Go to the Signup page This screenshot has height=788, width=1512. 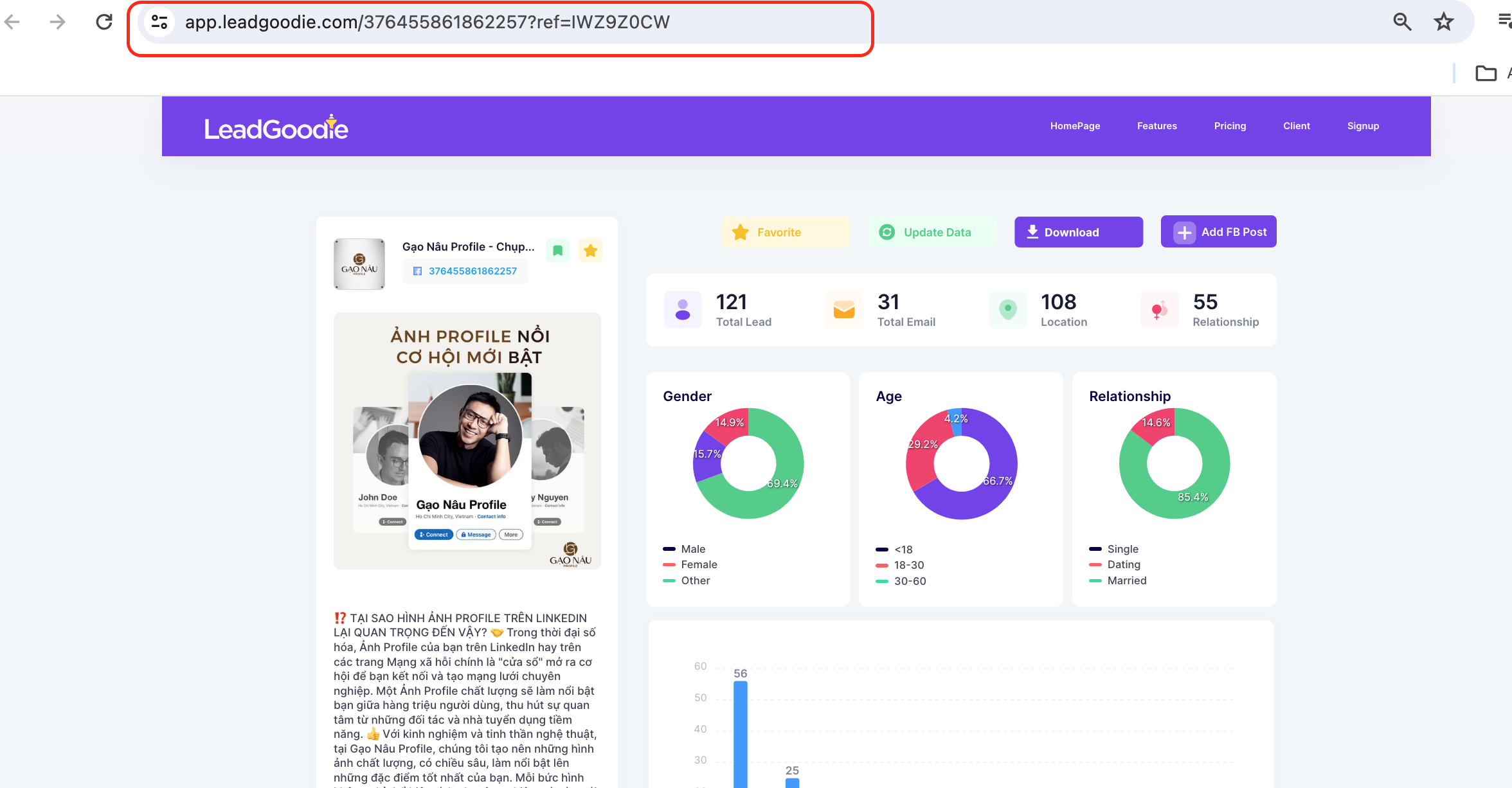(x=1363, y=126)
